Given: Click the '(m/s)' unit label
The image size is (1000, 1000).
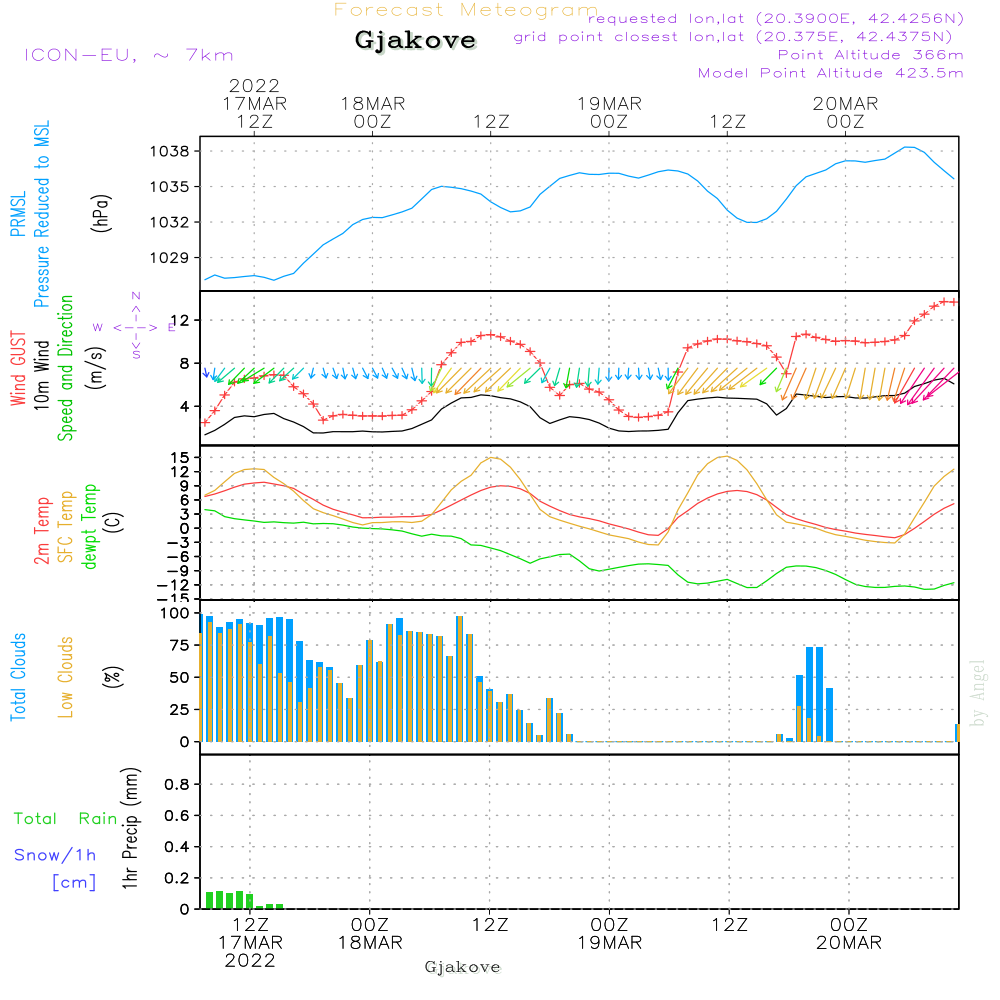Looking at the screenshot, I should tap(96, 368).
